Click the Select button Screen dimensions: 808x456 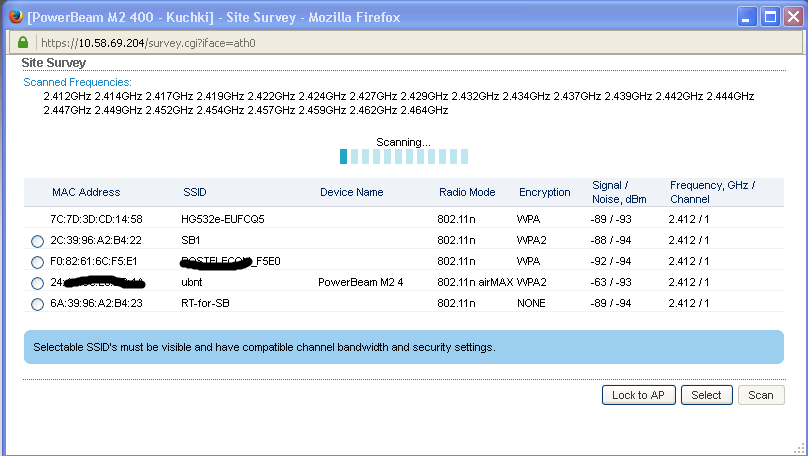tap(706, 395)
